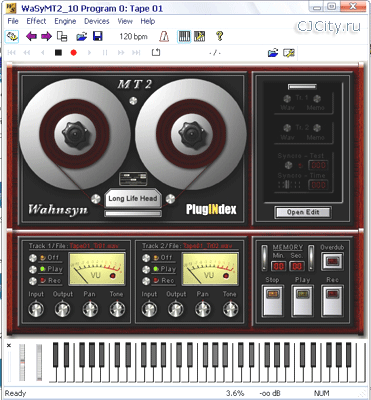This screenshot has width=371, height=400.
Task: Click the Open Edit button
Action: pos(303,212)
